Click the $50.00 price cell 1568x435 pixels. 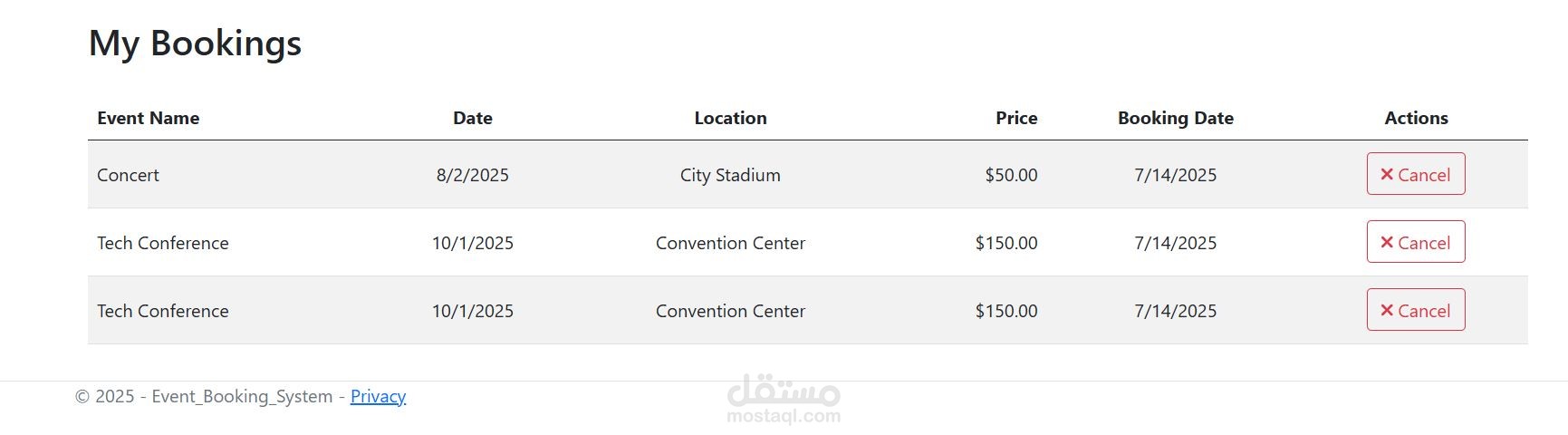1011,175
